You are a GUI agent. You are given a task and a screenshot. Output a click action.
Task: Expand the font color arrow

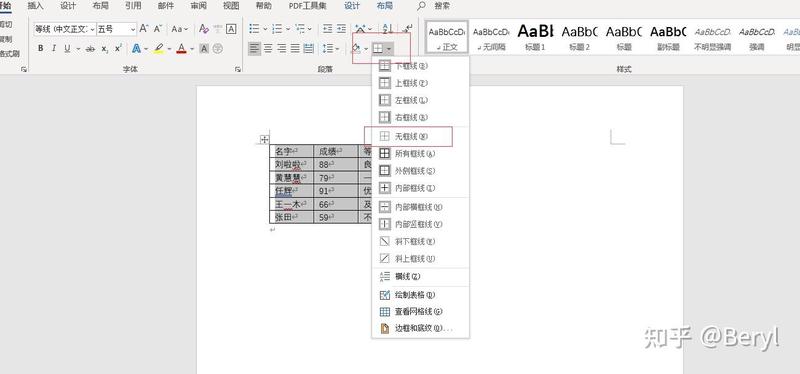tap(192, 49)
